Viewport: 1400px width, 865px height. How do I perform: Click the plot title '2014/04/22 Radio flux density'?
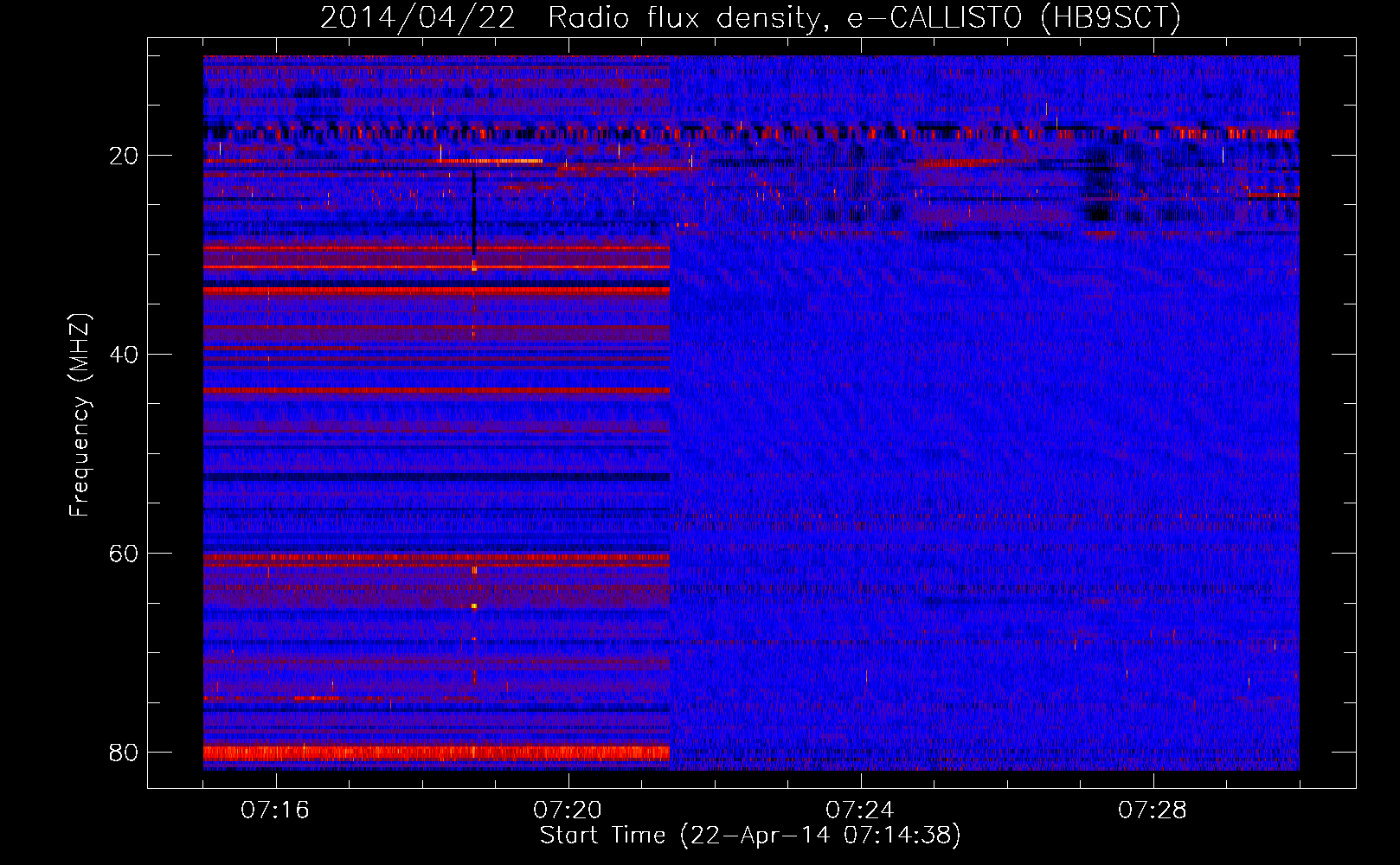pos(750,17)
